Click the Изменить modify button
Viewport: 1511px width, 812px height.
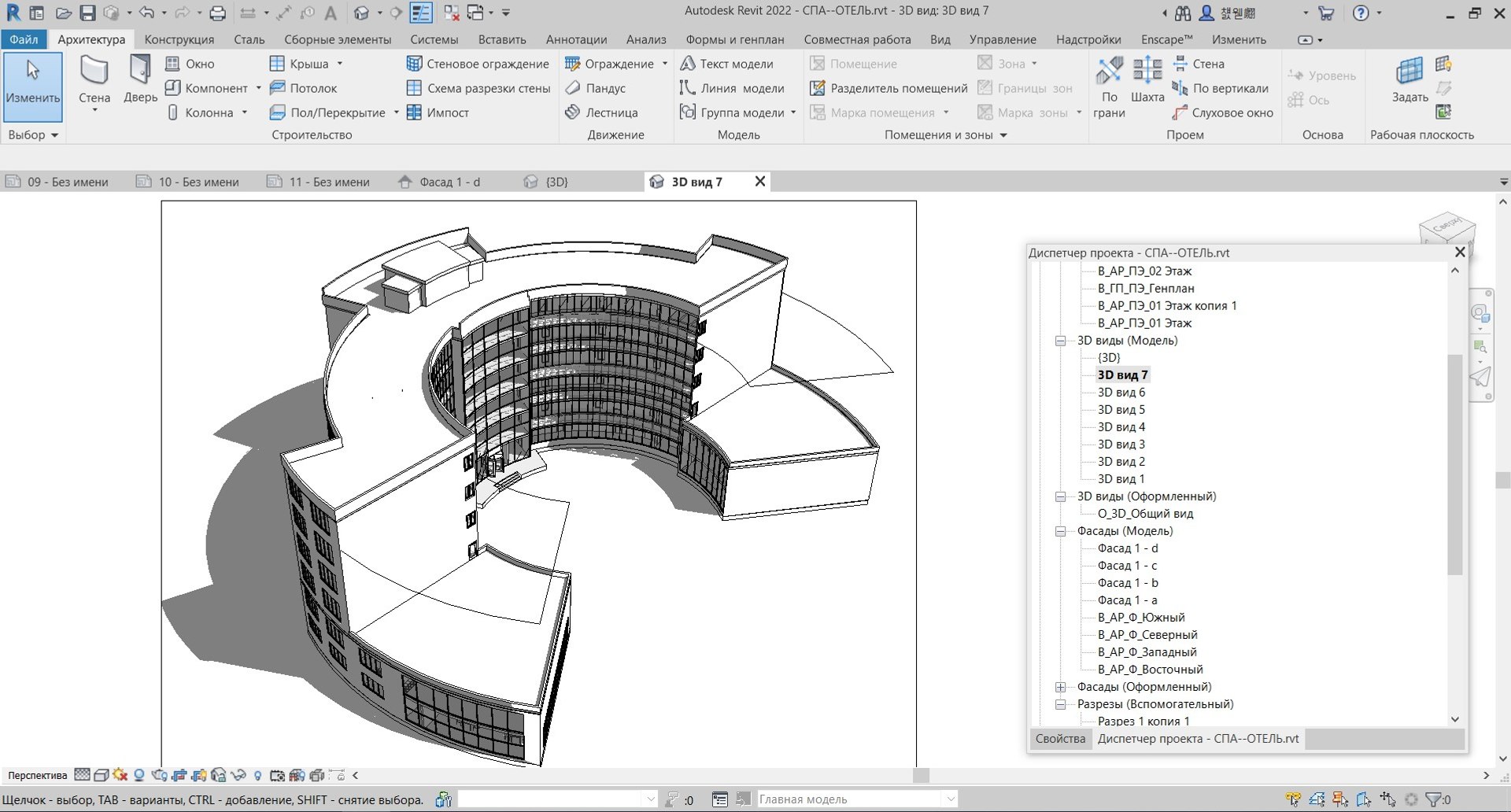[x=32, y=87]
